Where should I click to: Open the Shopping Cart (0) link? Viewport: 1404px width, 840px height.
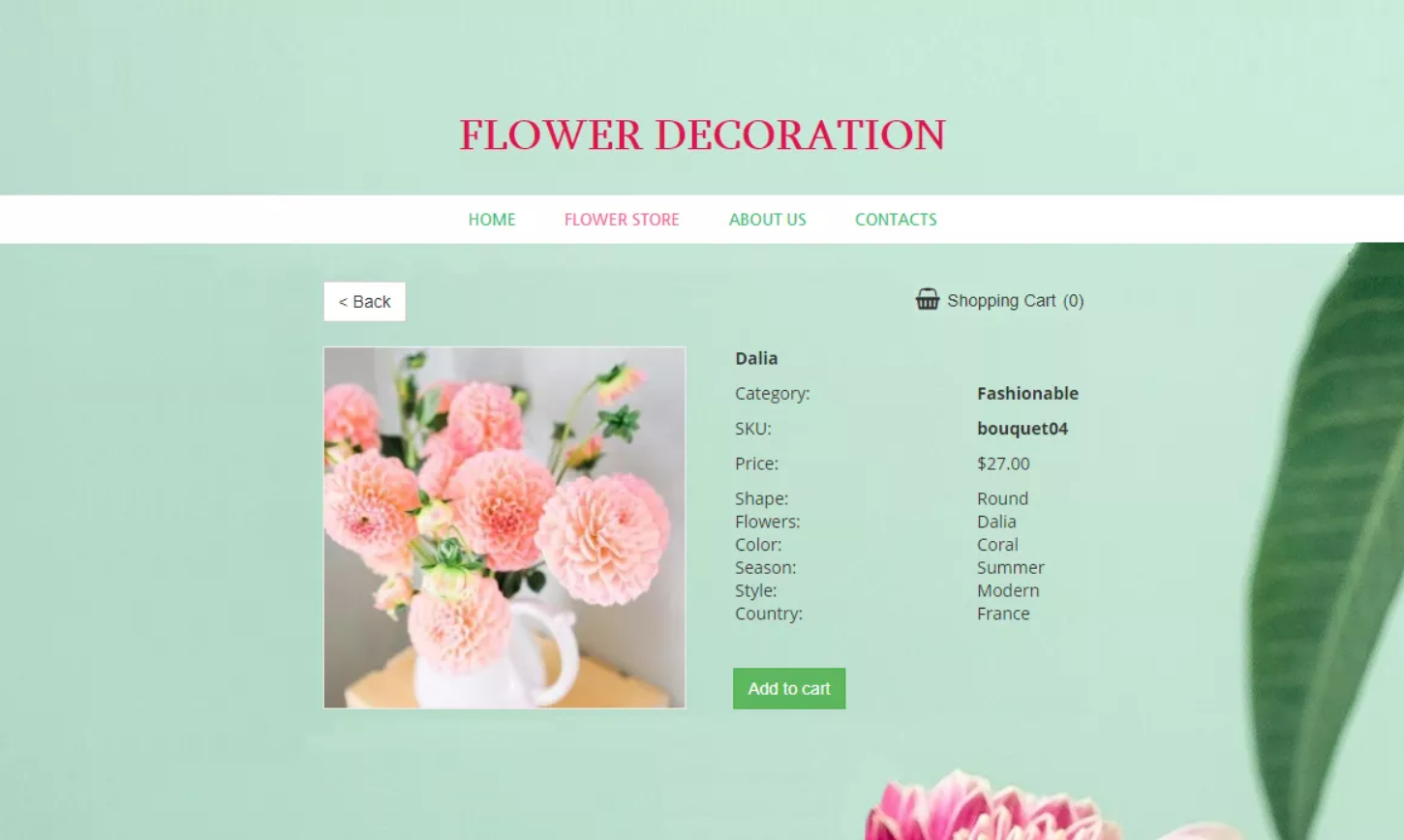coord(1000,301)
